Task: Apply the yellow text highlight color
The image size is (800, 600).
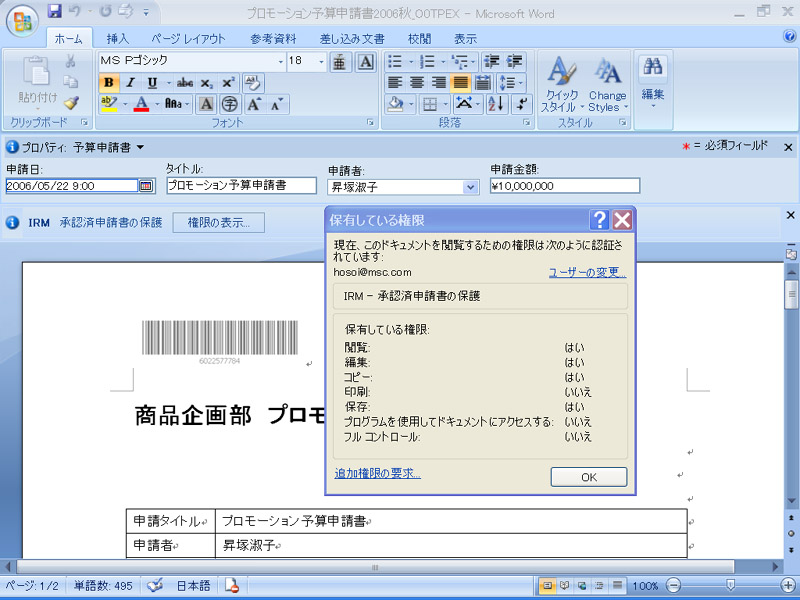Action: coord(109,104)
